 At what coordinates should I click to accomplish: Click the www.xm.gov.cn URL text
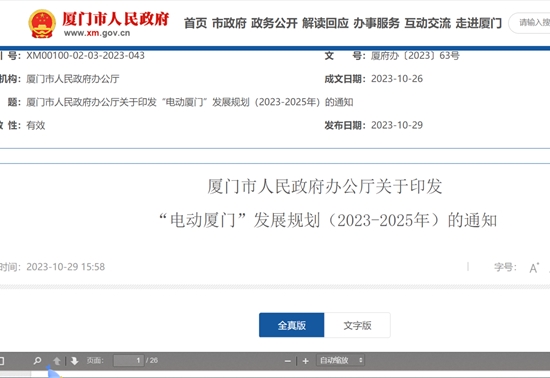(97, 33)
